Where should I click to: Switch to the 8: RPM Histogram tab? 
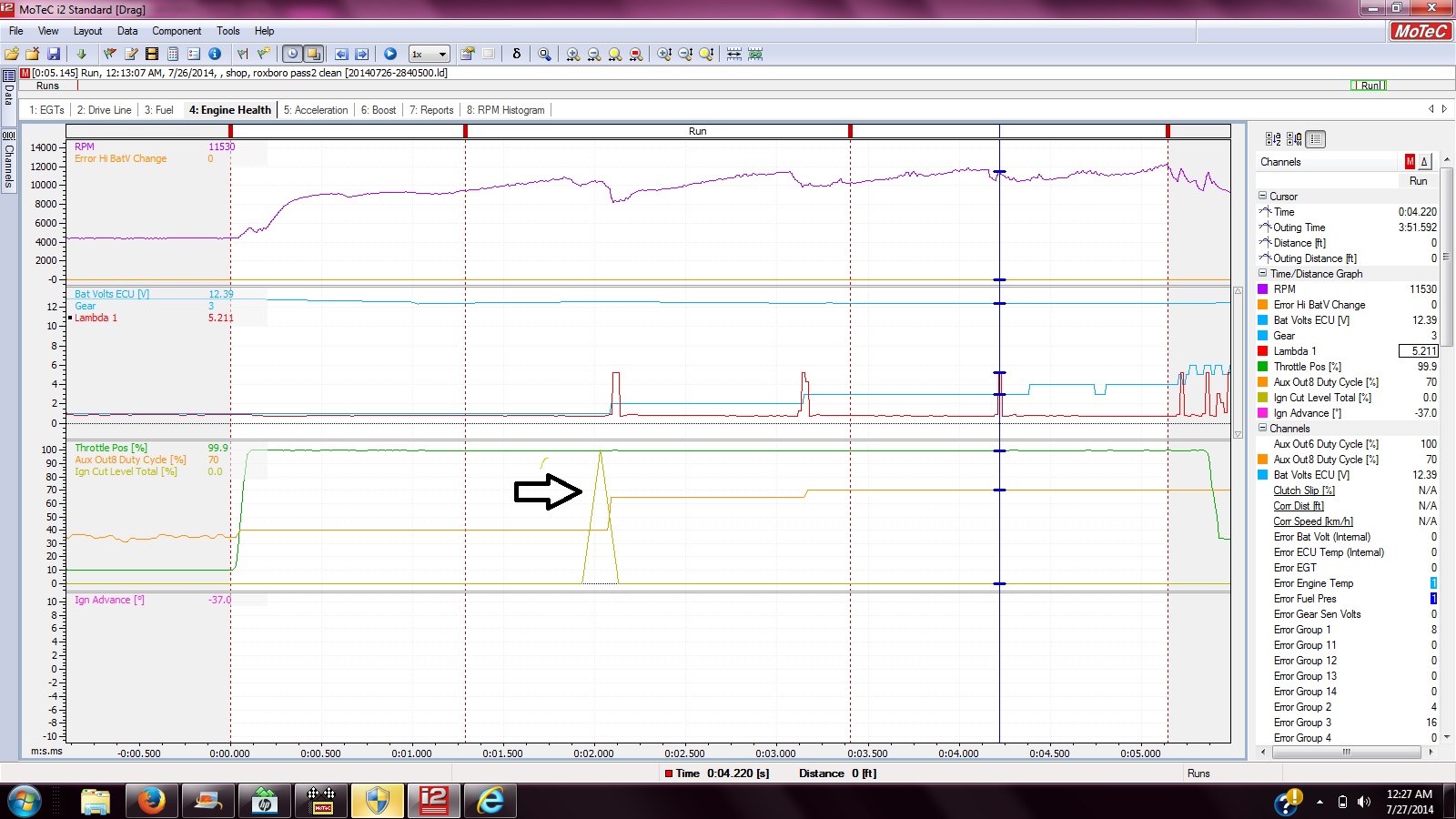[x=506, y=110]
